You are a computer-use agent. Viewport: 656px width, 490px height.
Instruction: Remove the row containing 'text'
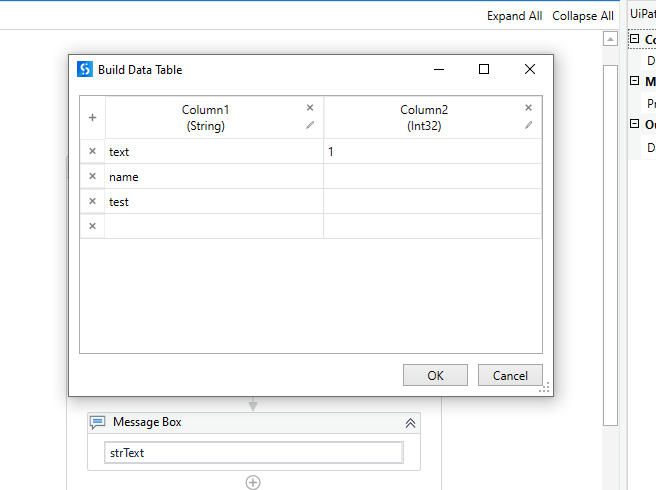click(x=92, y=151)
